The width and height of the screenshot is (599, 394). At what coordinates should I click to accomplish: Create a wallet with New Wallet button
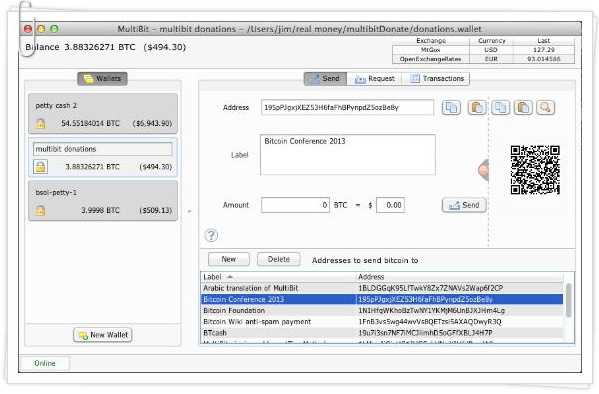tap(103, 335)
